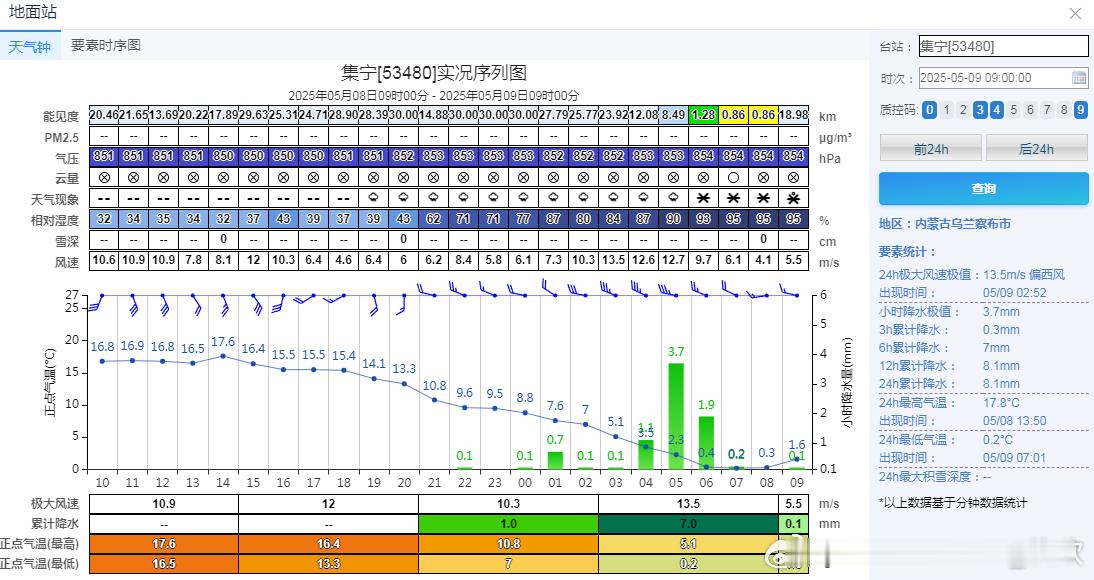Focus the 台站 input showing 集宁[53480]
This screenshot has width=1094, height=580.
click(1003, 46)
